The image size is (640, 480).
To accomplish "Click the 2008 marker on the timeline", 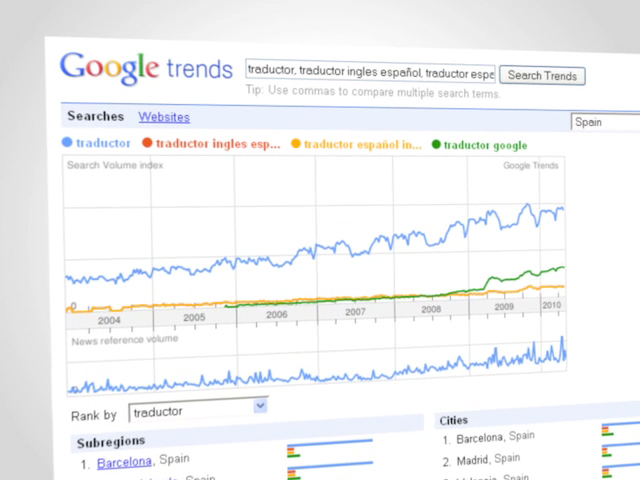I will 431,309.
